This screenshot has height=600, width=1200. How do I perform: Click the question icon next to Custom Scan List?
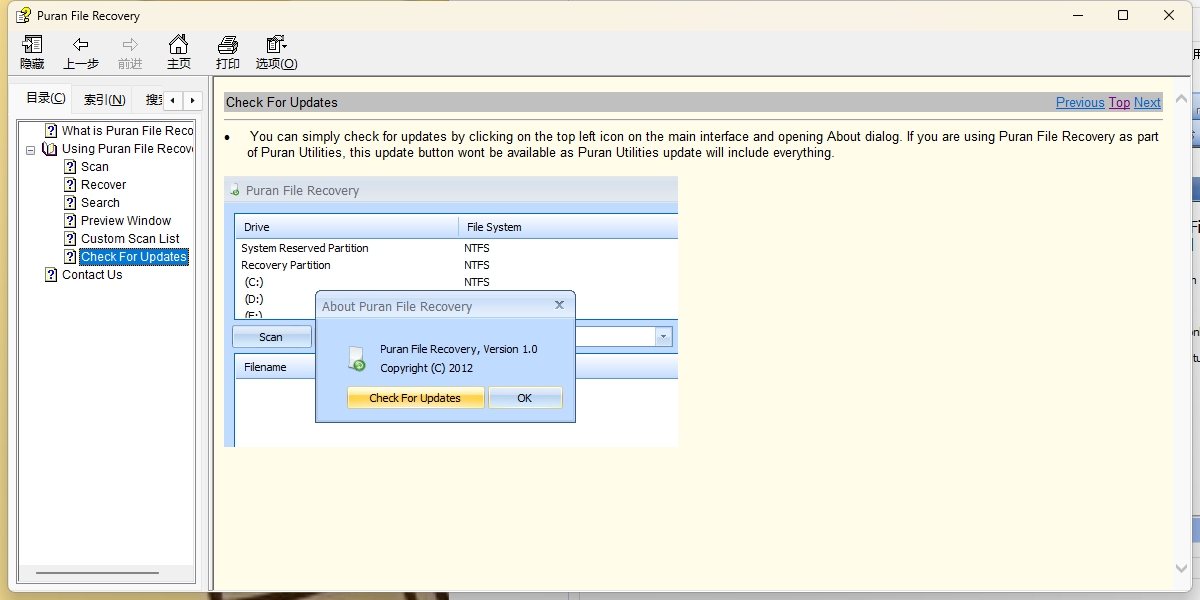(x=71, y=239)
